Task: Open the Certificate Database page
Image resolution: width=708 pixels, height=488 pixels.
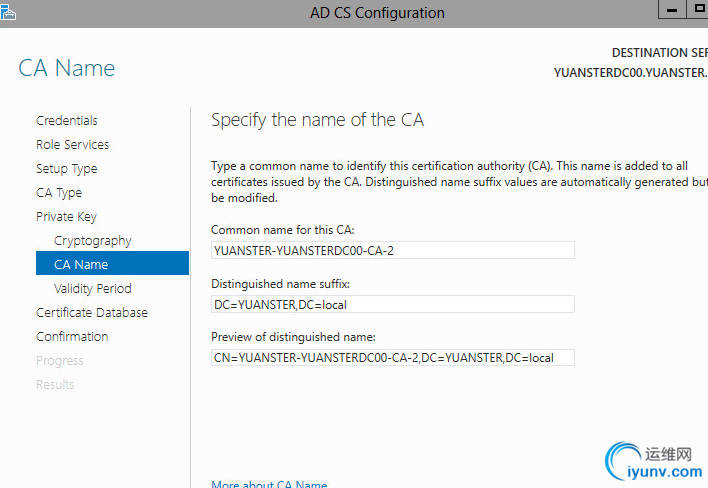Action: 92,313
